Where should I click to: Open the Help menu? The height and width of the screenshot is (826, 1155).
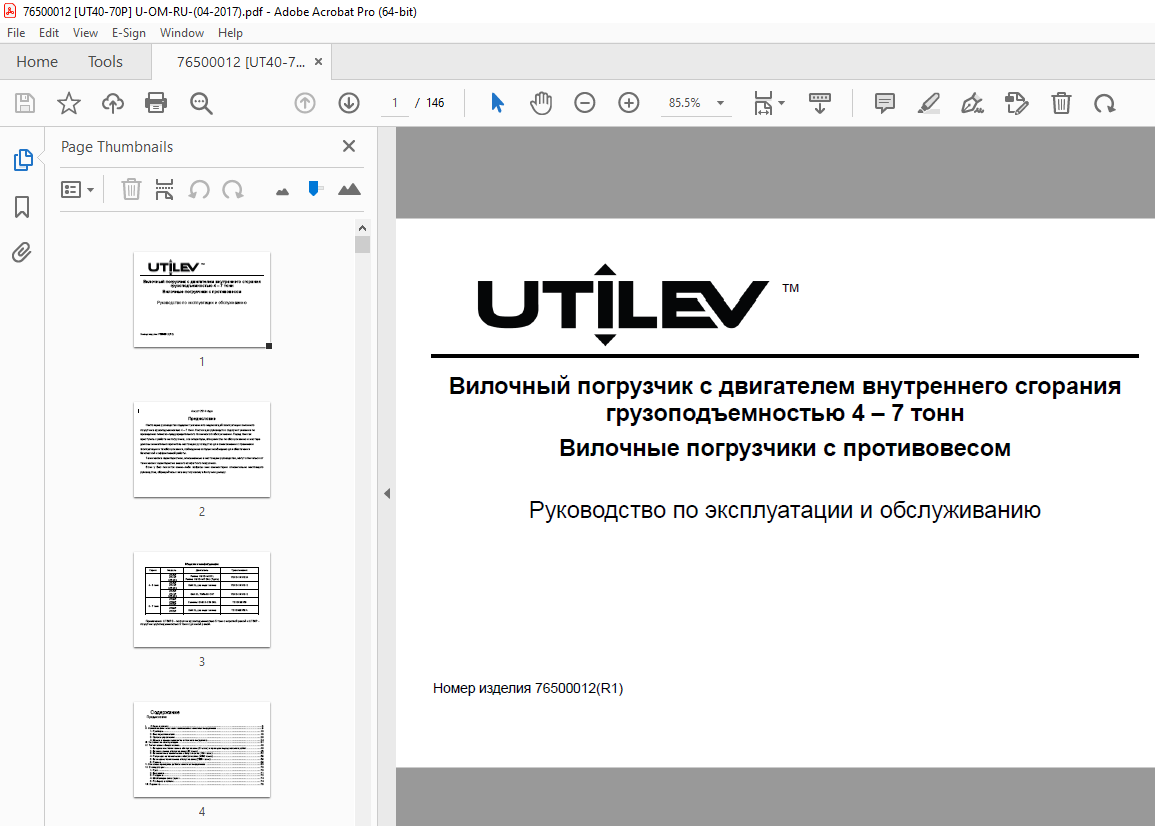pos(231,33)
